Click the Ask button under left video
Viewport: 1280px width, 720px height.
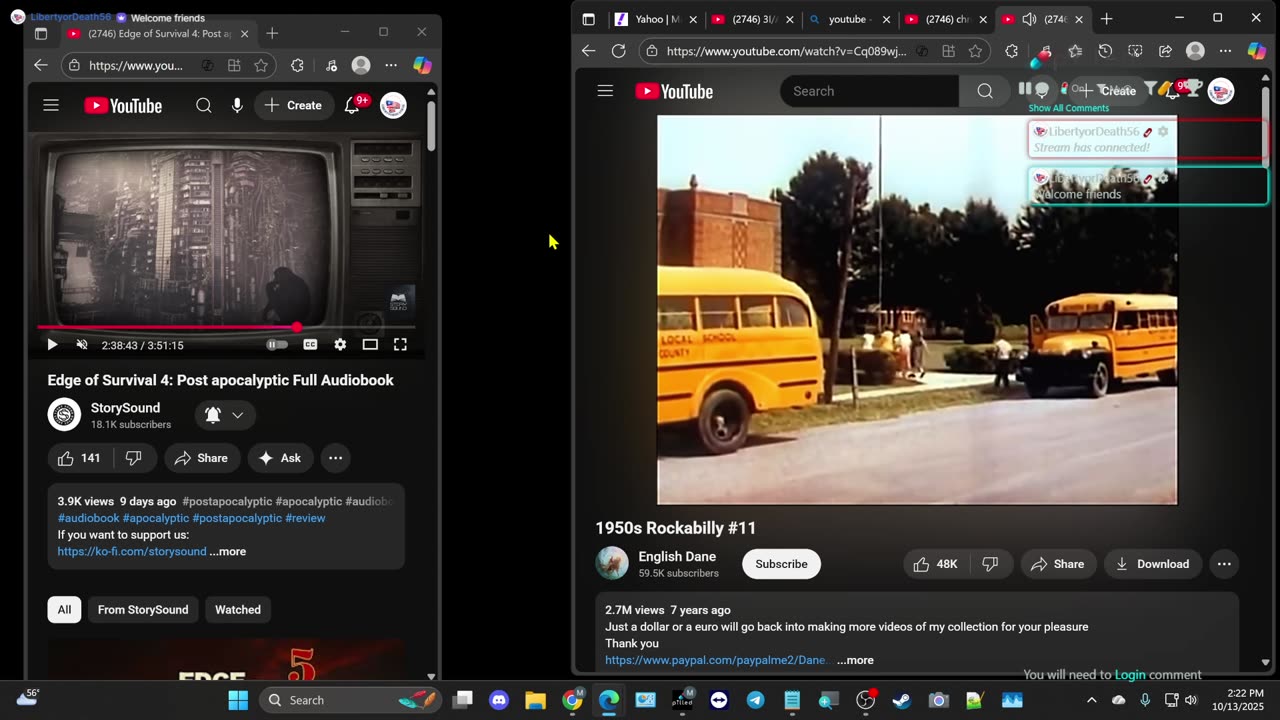coord(280,458)
